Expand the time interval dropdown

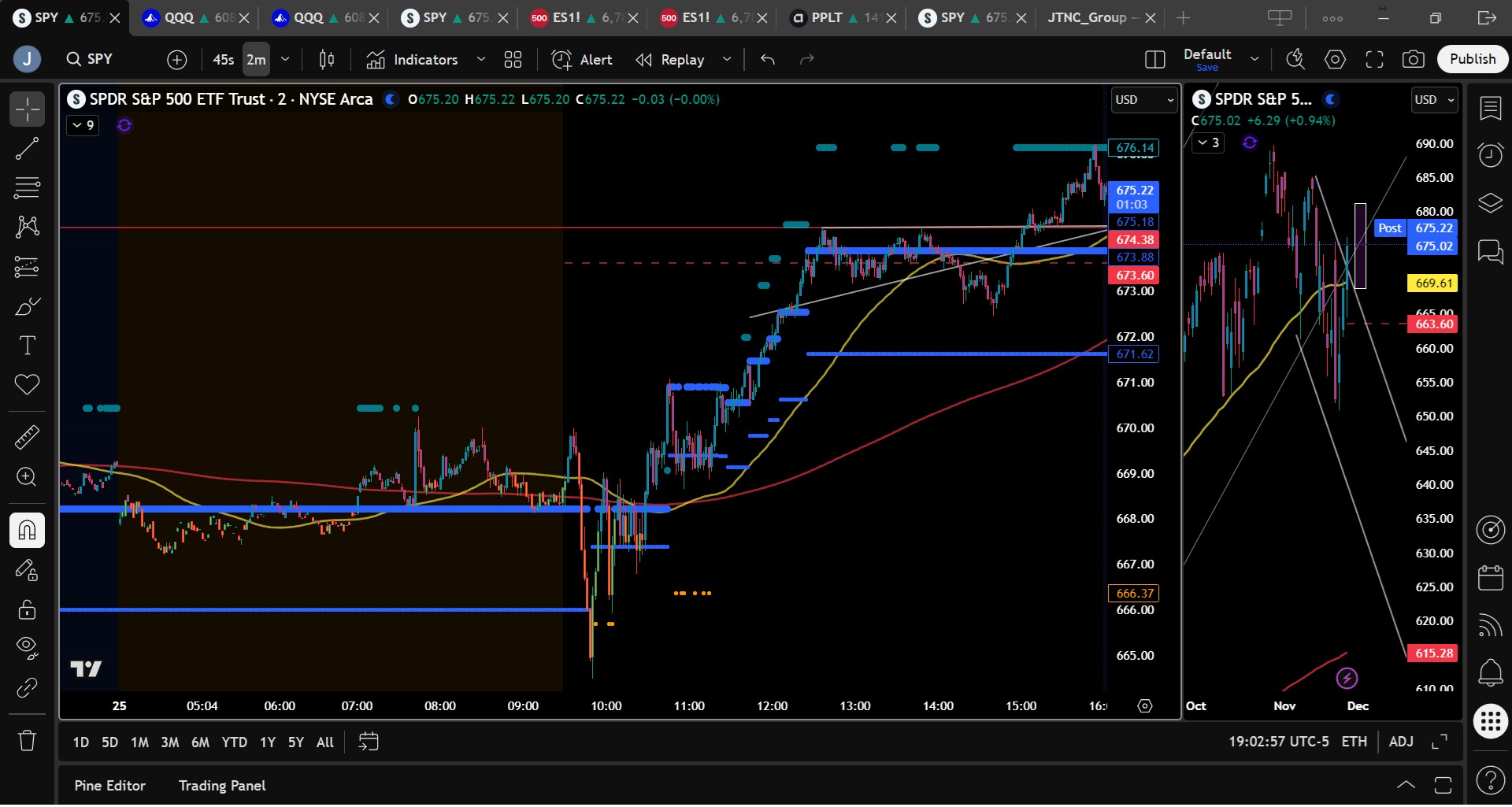tap(285, 59)
